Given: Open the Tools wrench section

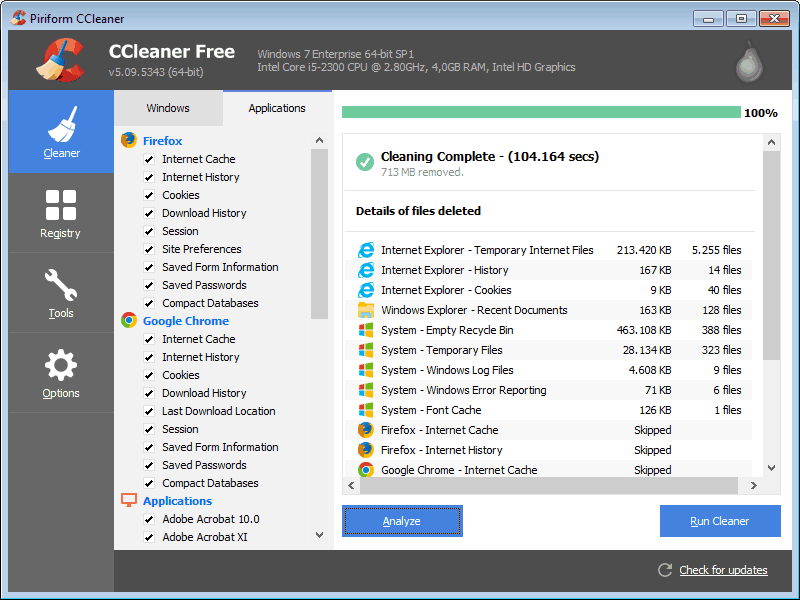Looking at the screenshot, I should [x=61, y=293].
